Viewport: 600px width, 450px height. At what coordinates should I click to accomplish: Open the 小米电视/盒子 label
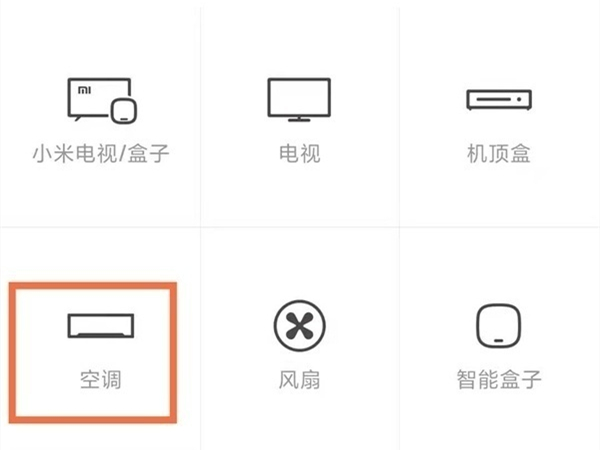(x=101, y=153)
